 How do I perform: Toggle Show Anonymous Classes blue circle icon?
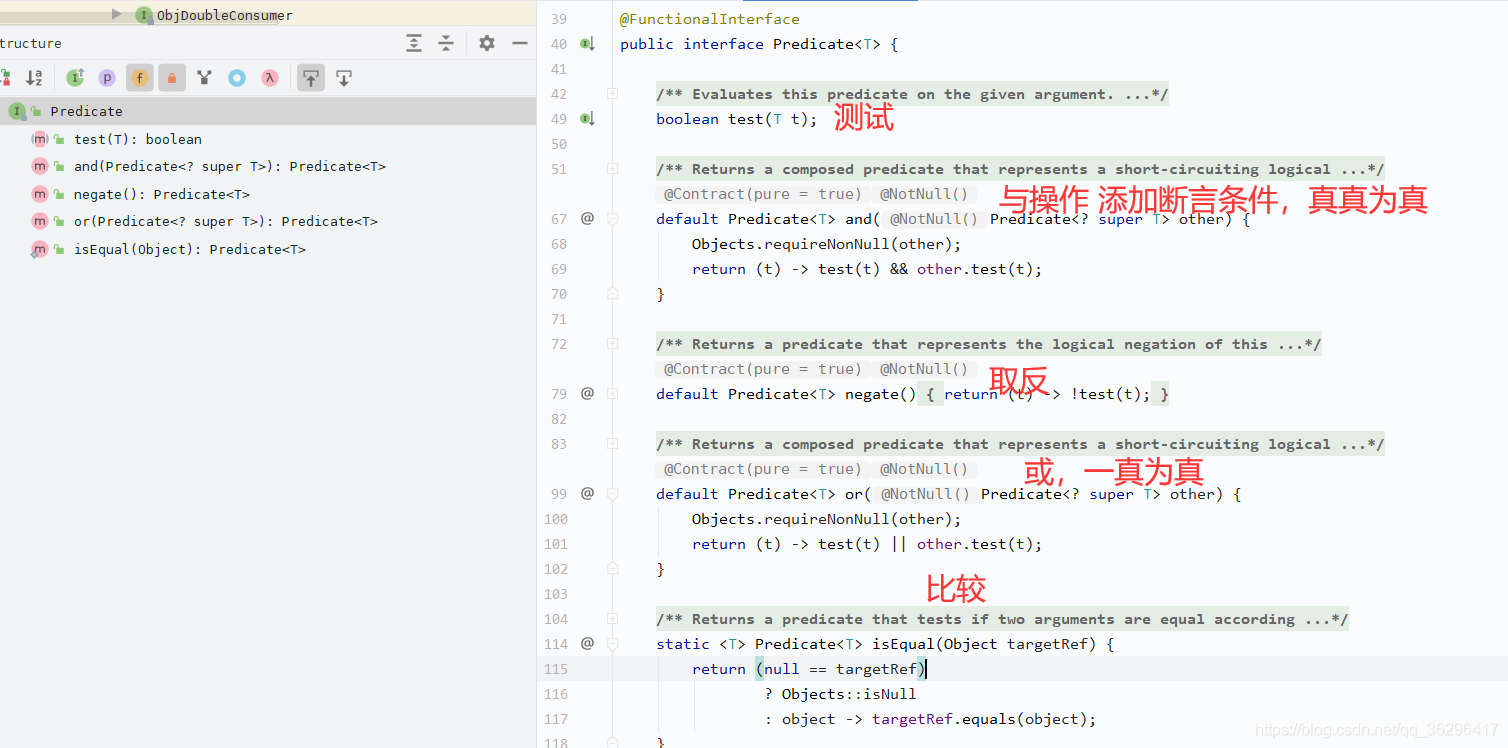pos(237,77)
